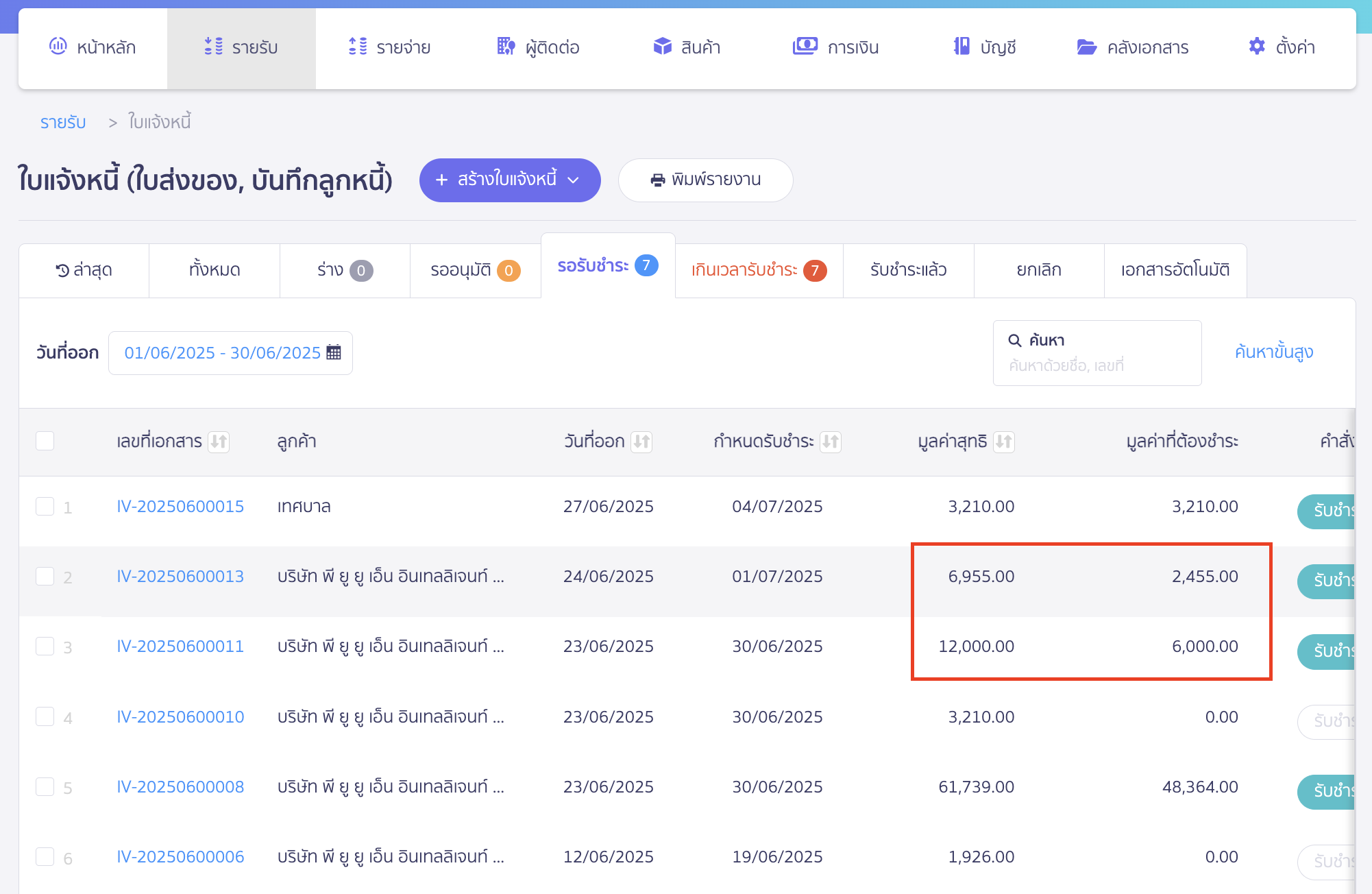Check the box for invoice IV-20250600015
The image size is (1372, 894).
[45, 507]
